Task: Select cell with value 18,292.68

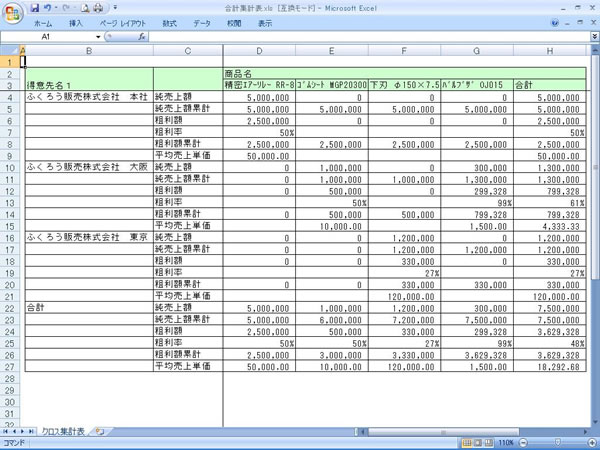Action: coord(549,366)
